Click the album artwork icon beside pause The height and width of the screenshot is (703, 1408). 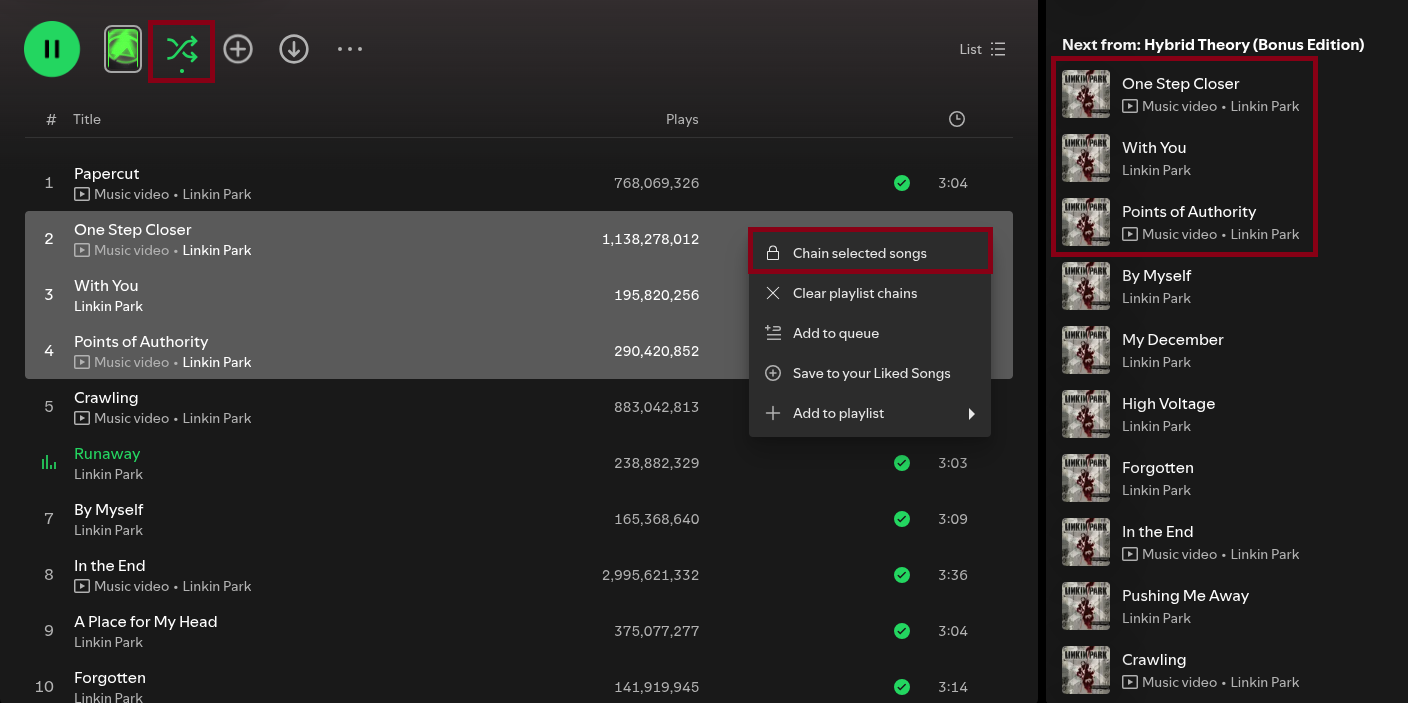click(x=123, y=49)
